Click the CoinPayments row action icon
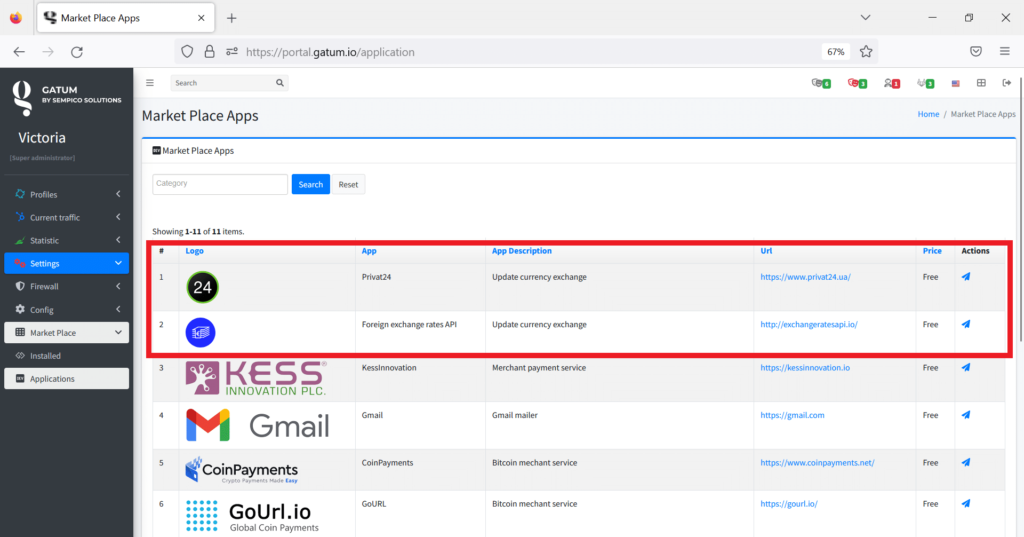 966,463
